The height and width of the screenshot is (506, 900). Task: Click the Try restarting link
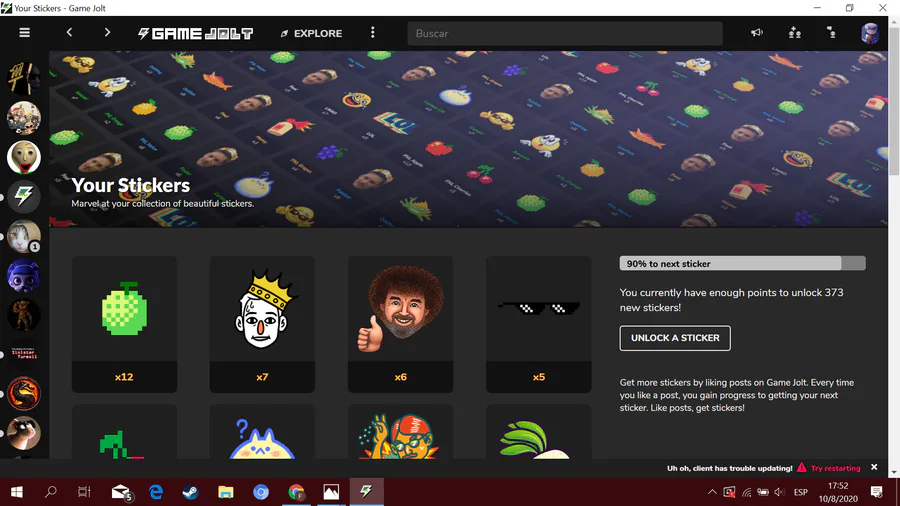pos(835,468)
